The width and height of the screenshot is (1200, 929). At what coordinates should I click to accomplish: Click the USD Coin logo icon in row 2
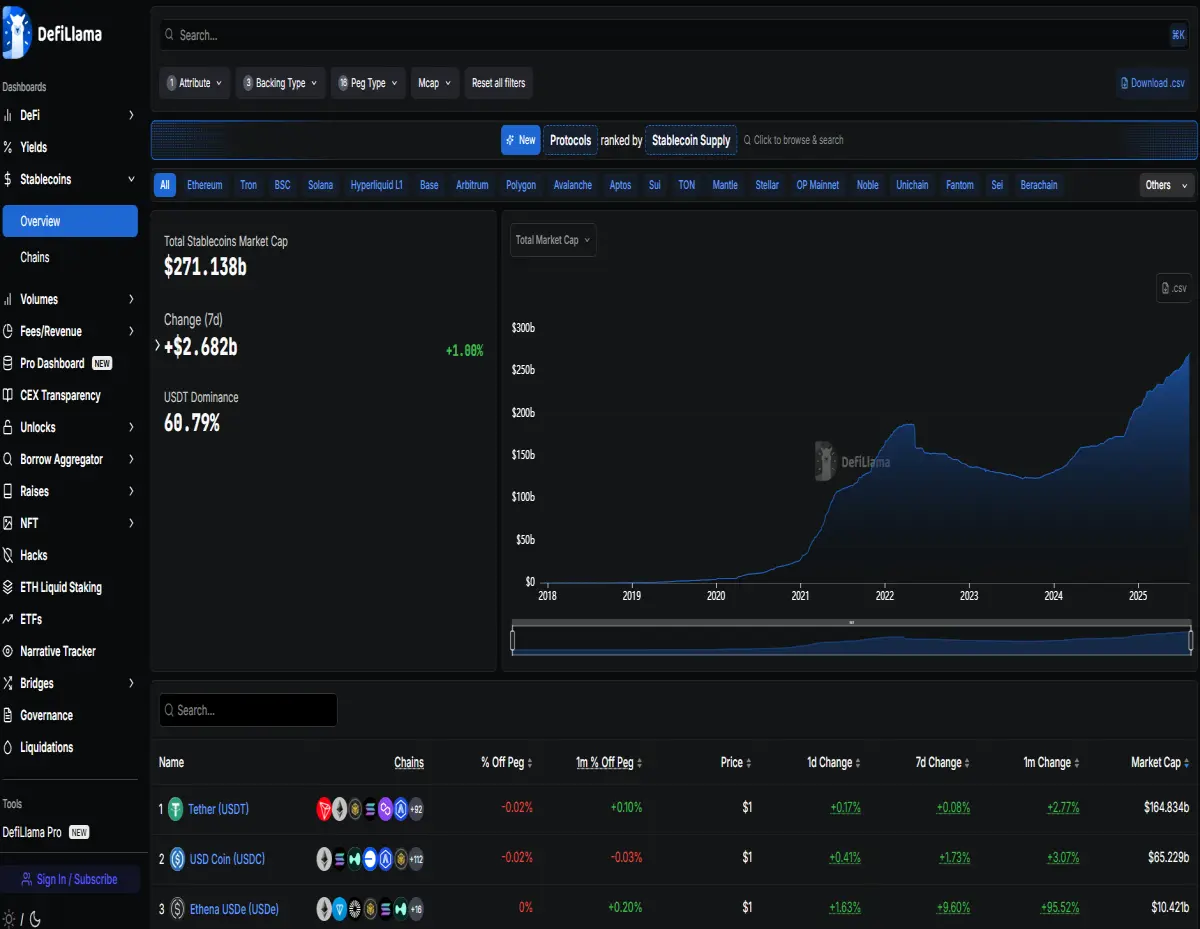(177, 859)
